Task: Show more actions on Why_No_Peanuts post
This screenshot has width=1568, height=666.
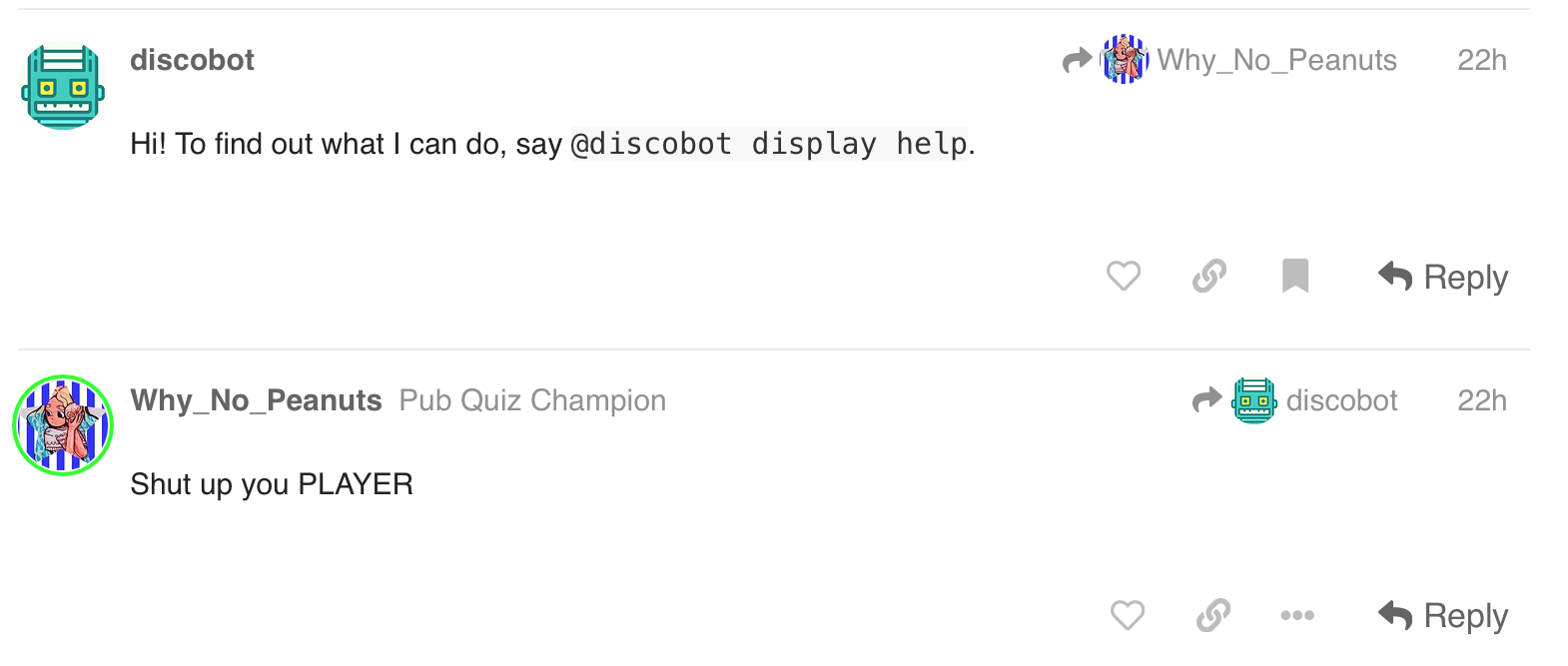Action: click(1297, 615)
